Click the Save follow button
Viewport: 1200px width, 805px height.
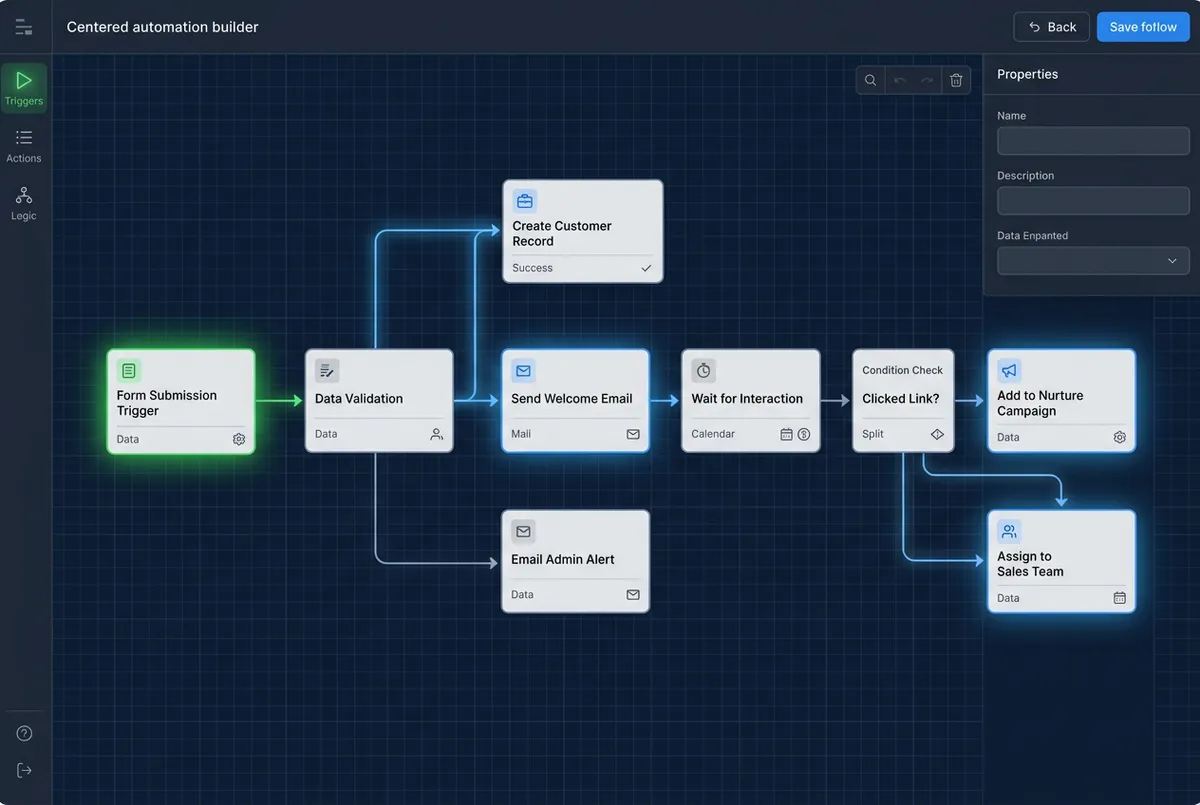(1143, 27)
